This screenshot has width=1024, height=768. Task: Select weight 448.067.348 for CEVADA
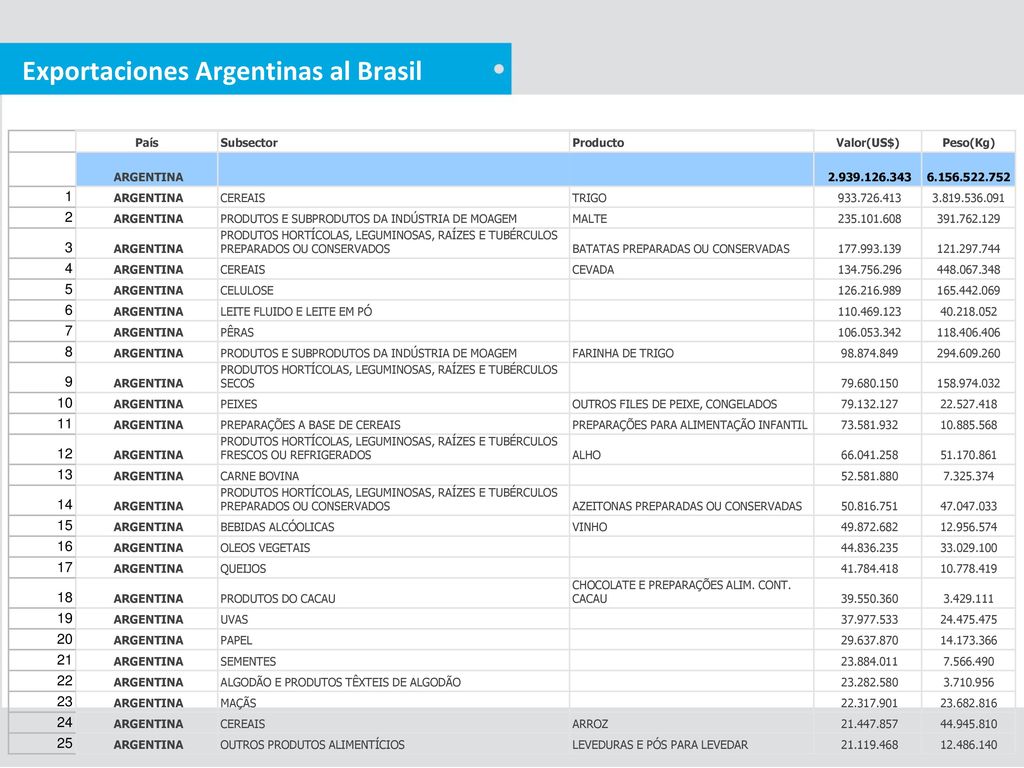point(968,270)
